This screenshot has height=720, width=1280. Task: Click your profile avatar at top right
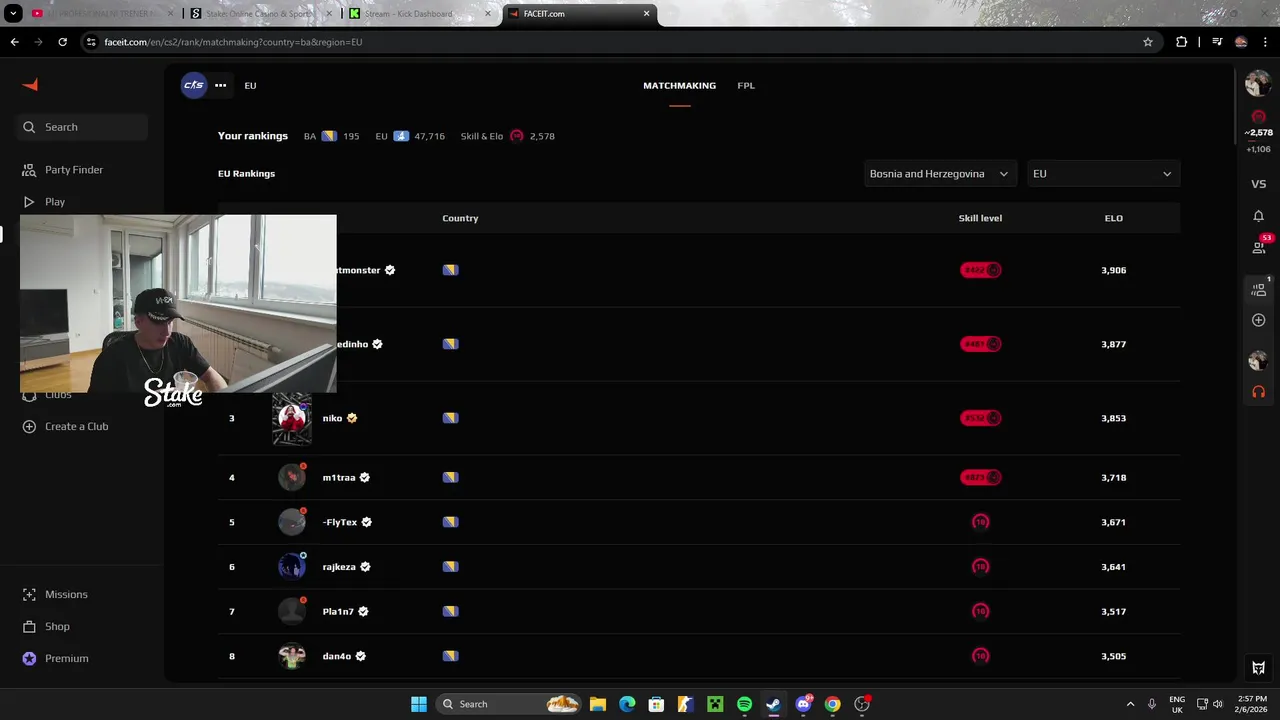(1258, 85)
